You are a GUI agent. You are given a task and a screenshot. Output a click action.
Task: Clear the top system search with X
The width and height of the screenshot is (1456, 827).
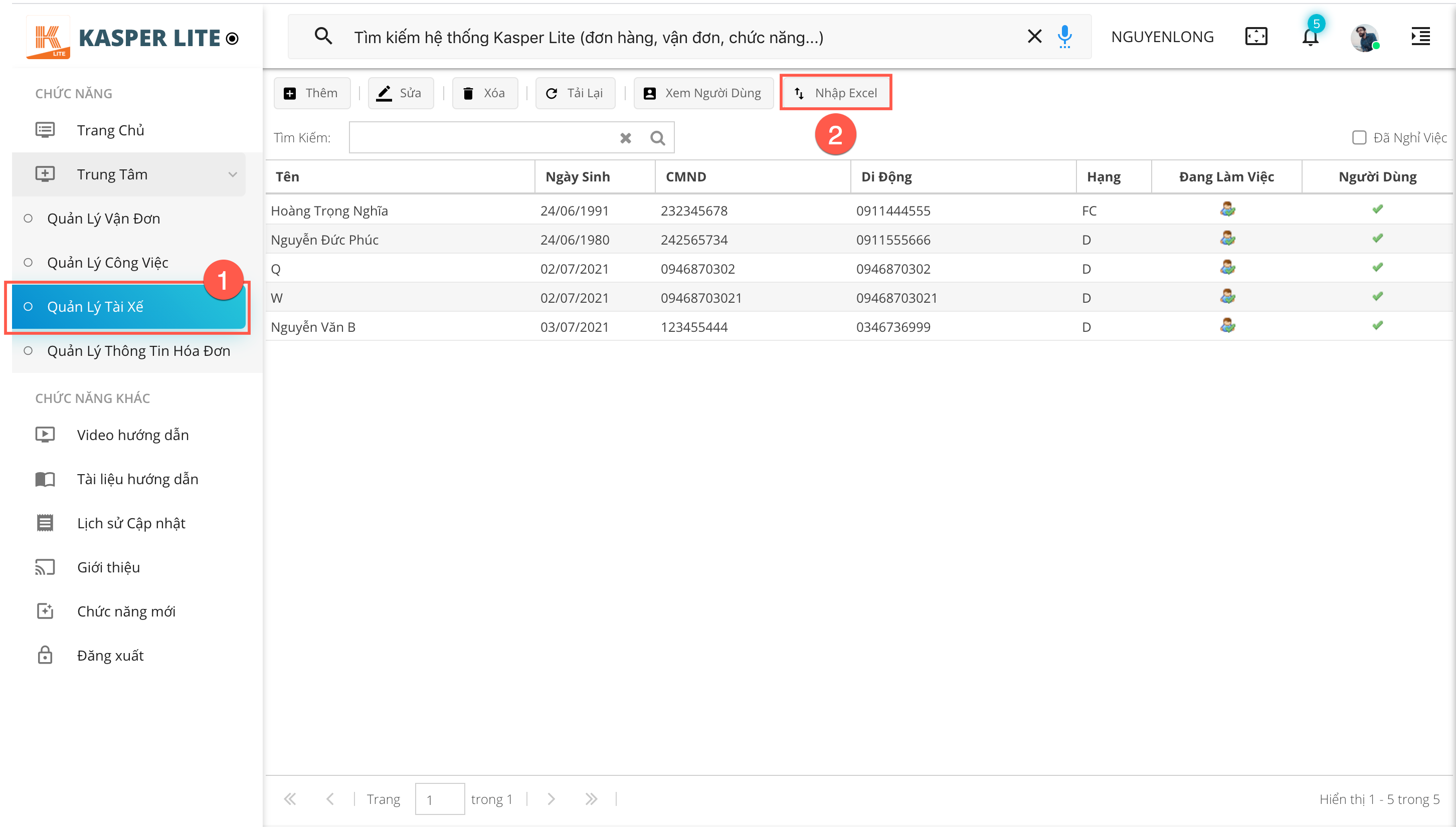(1034, 37)
